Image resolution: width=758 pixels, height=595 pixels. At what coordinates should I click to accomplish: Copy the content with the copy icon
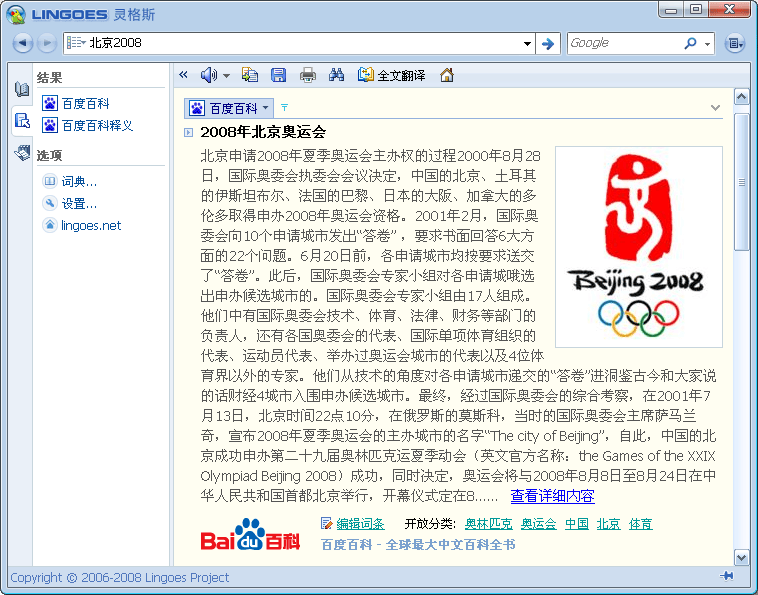(x=250, y=75)
